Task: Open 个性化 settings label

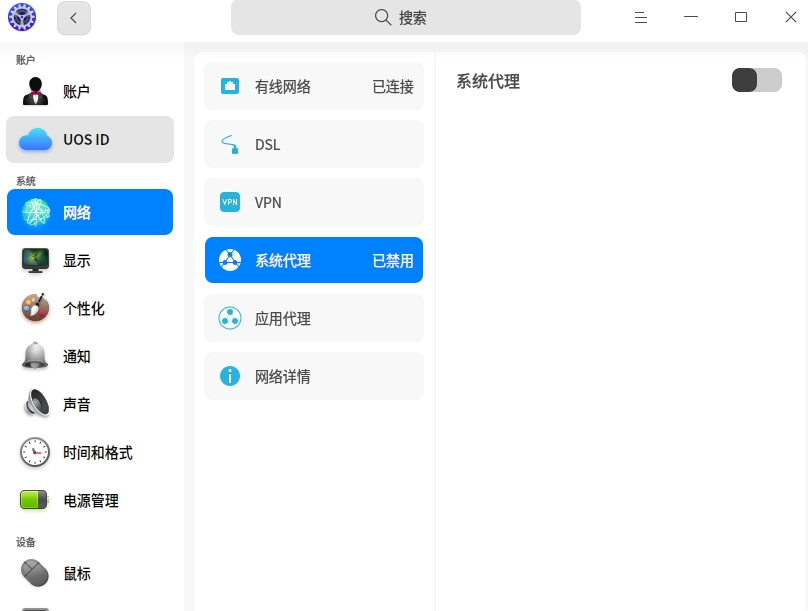Action: click(x=83, y=309)
